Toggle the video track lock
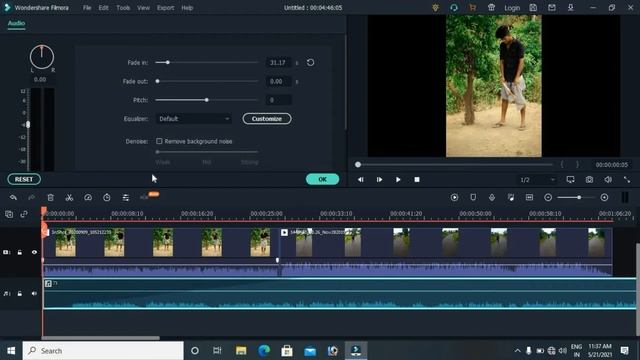Image resolution: width=640 pixels, height=360 pixels. (20, 252)
